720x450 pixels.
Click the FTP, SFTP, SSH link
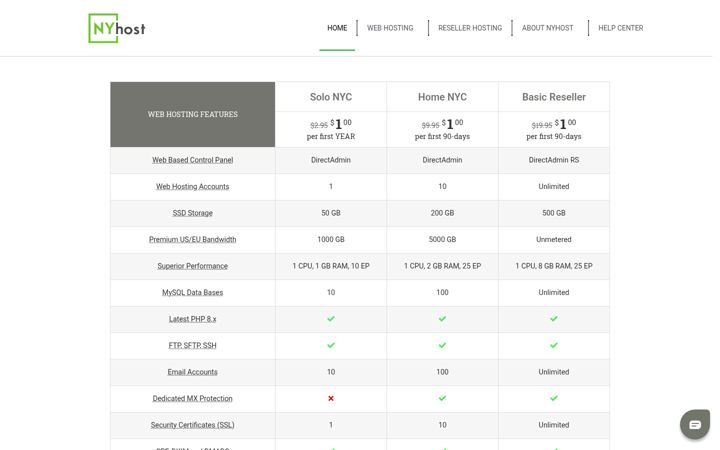point(192,345)
